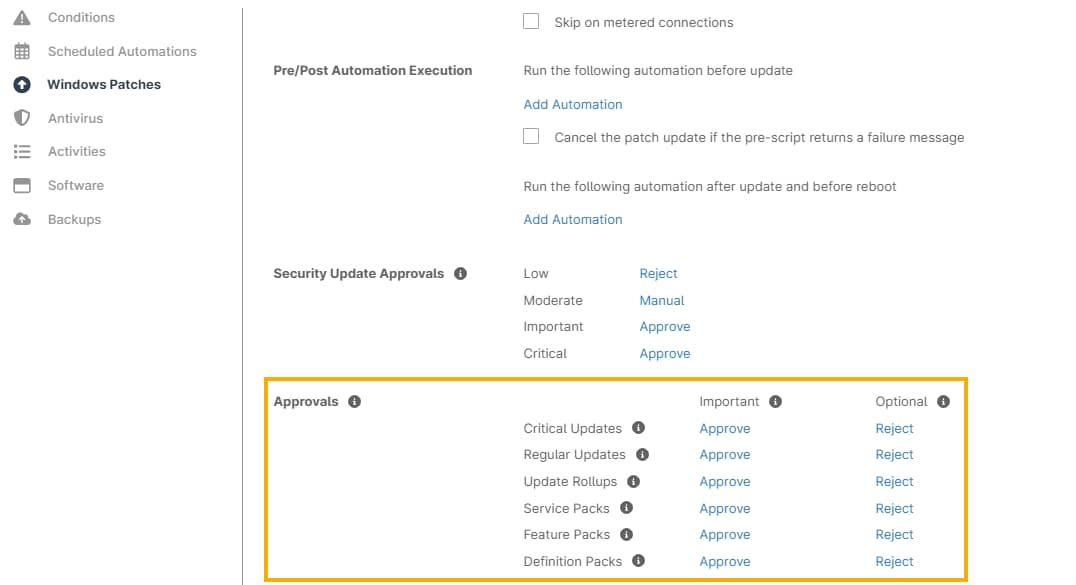Click info icon next to Definition Packs
The height and width of the screenshot is (585, 1076).
(x=638, y=561)
